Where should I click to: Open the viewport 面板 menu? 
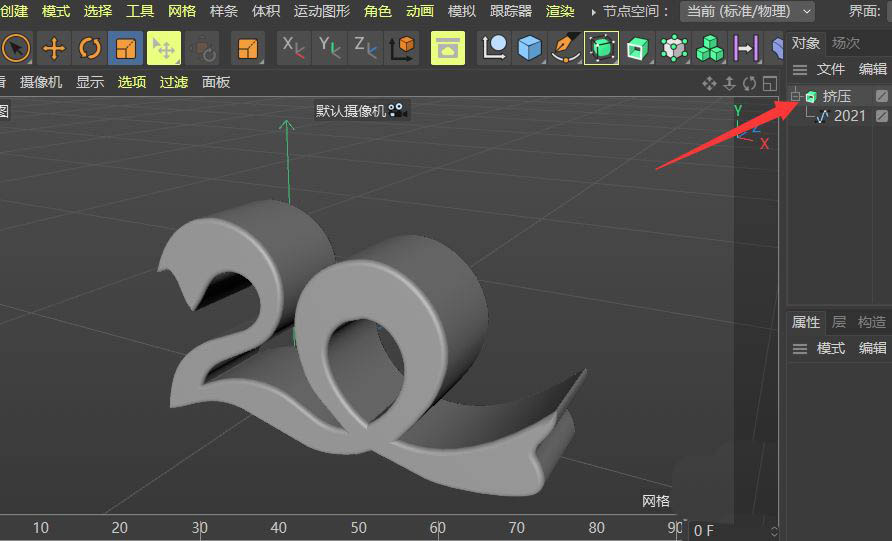[216, 82]
